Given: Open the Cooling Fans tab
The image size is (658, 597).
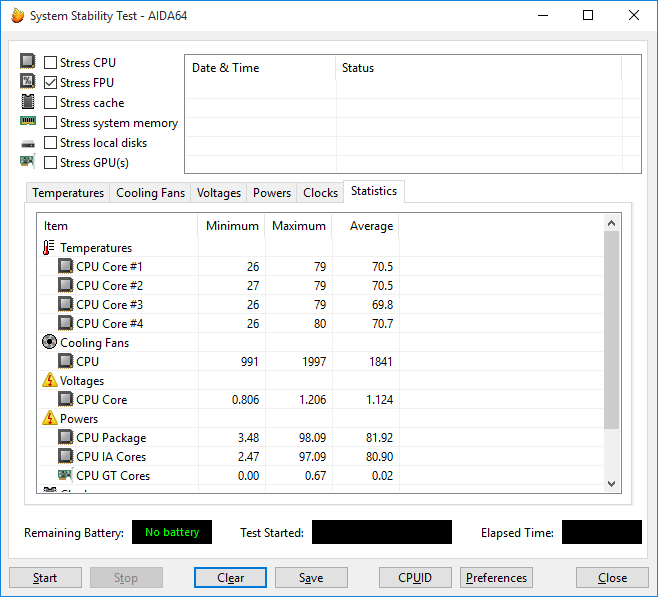Looking at the screenshot, I should tap(150, 193).
